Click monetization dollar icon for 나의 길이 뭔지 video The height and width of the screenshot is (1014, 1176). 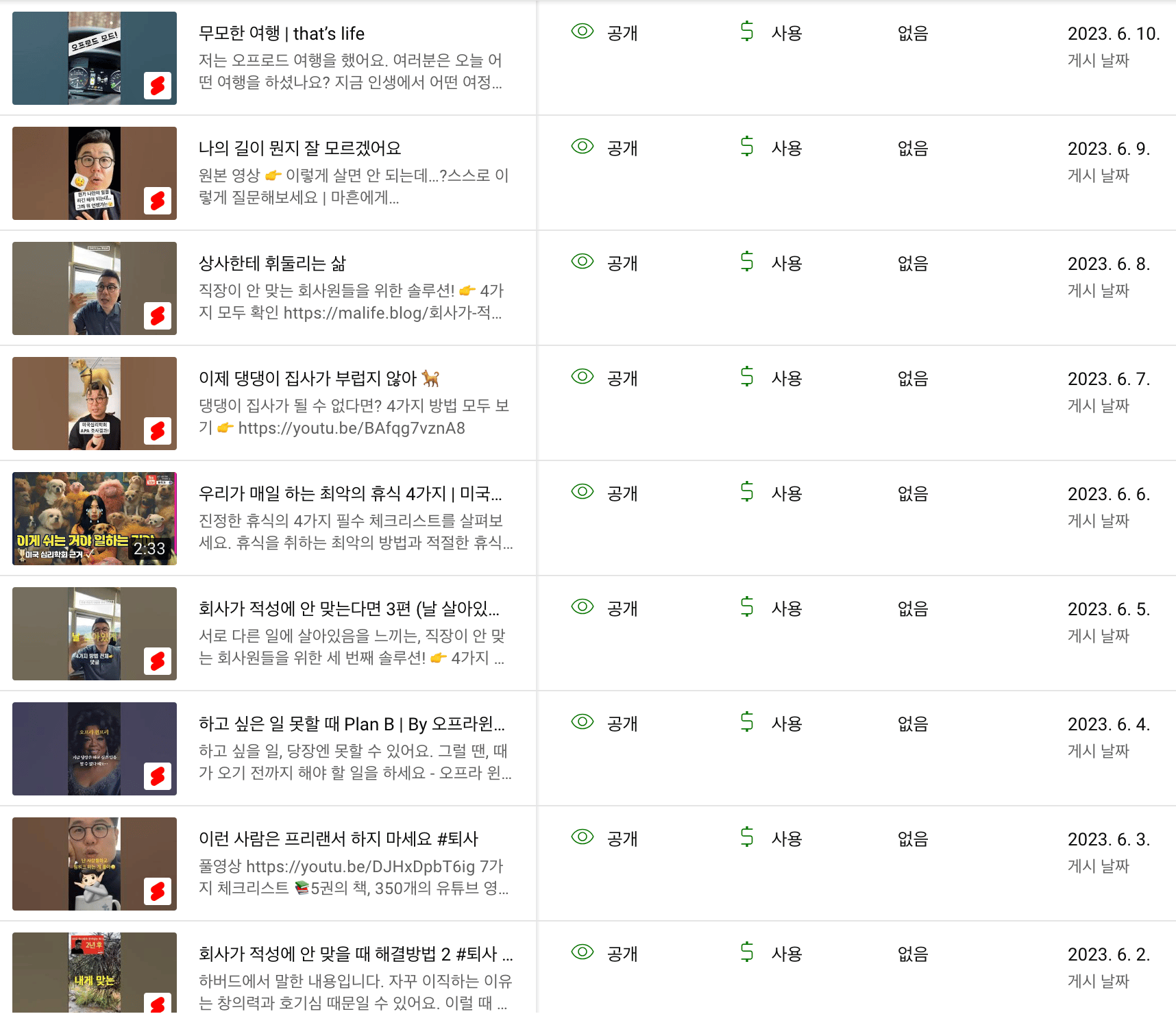click(x=747, y=147)
